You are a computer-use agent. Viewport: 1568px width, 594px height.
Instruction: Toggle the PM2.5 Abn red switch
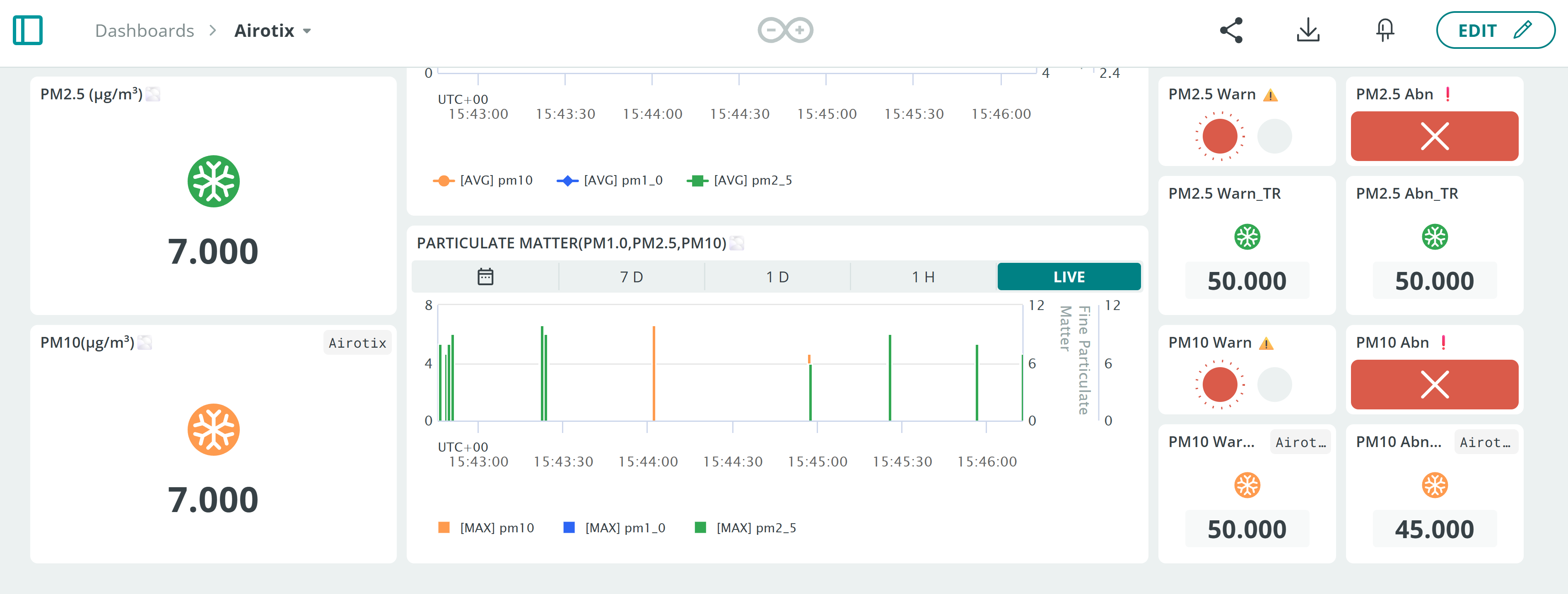pos(1434,136)
